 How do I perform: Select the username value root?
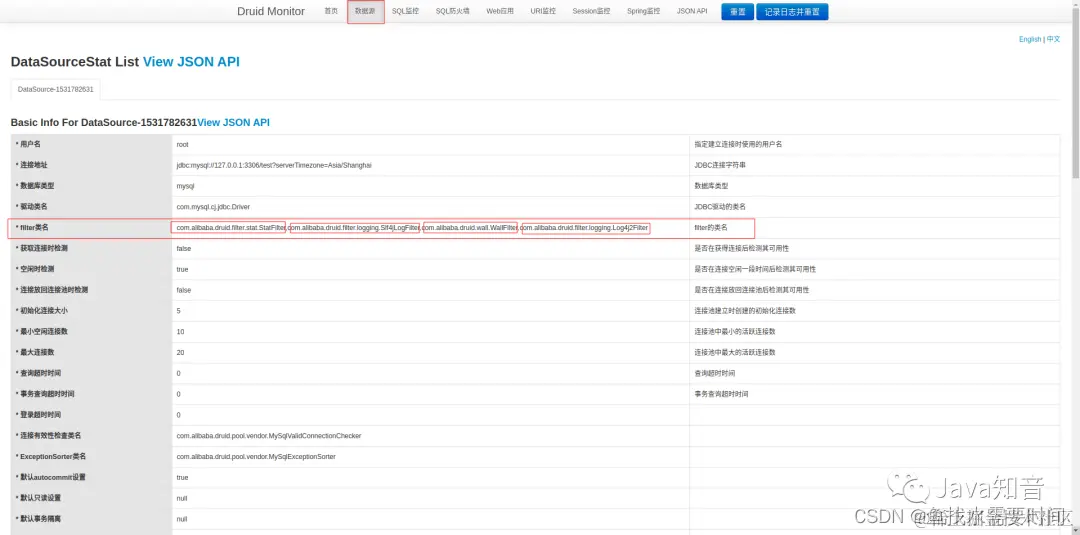point(183,145)
